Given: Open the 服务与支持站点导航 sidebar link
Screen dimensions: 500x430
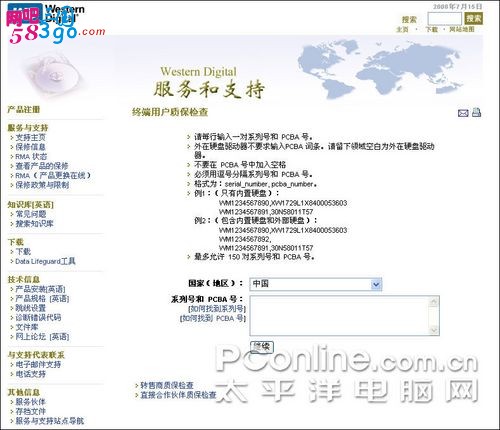Looking at the screenshot, I should [50, 421].
